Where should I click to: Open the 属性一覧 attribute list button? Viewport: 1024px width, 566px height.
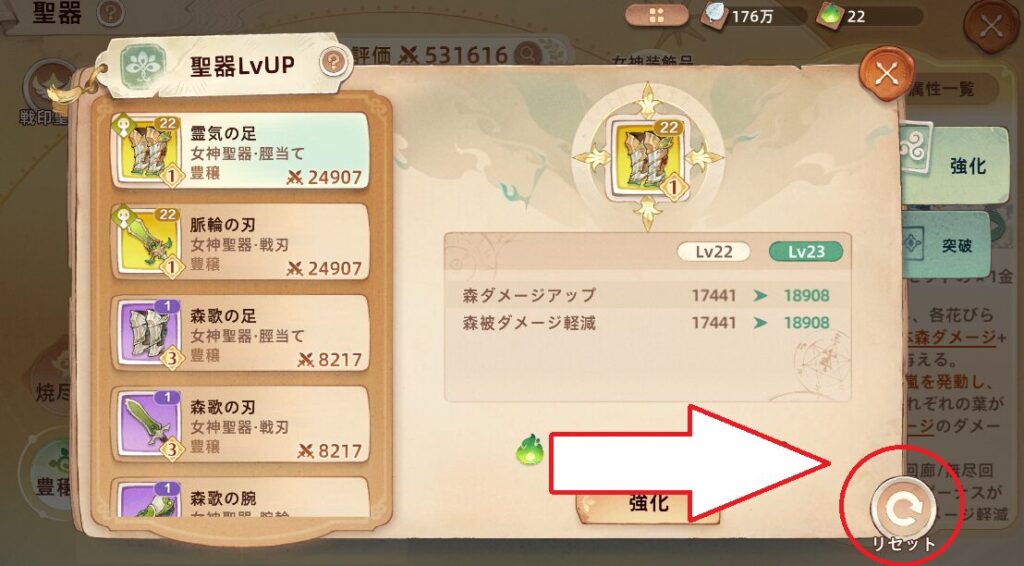click(x=951, y=87)
